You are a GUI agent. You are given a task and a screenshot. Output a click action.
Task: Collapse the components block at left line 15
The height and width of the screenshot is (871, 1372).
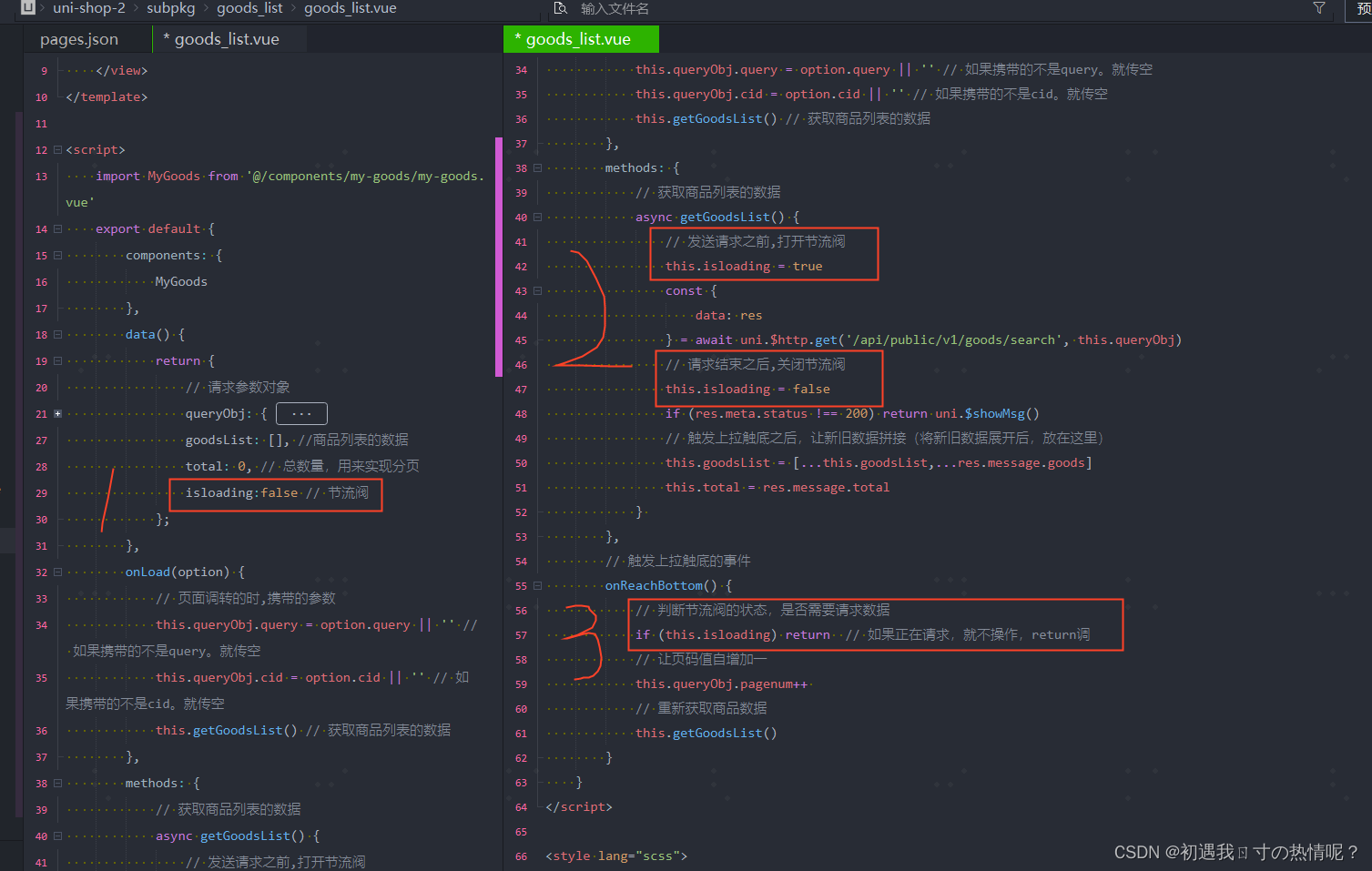pyautogui.click(x=57, y=255)
